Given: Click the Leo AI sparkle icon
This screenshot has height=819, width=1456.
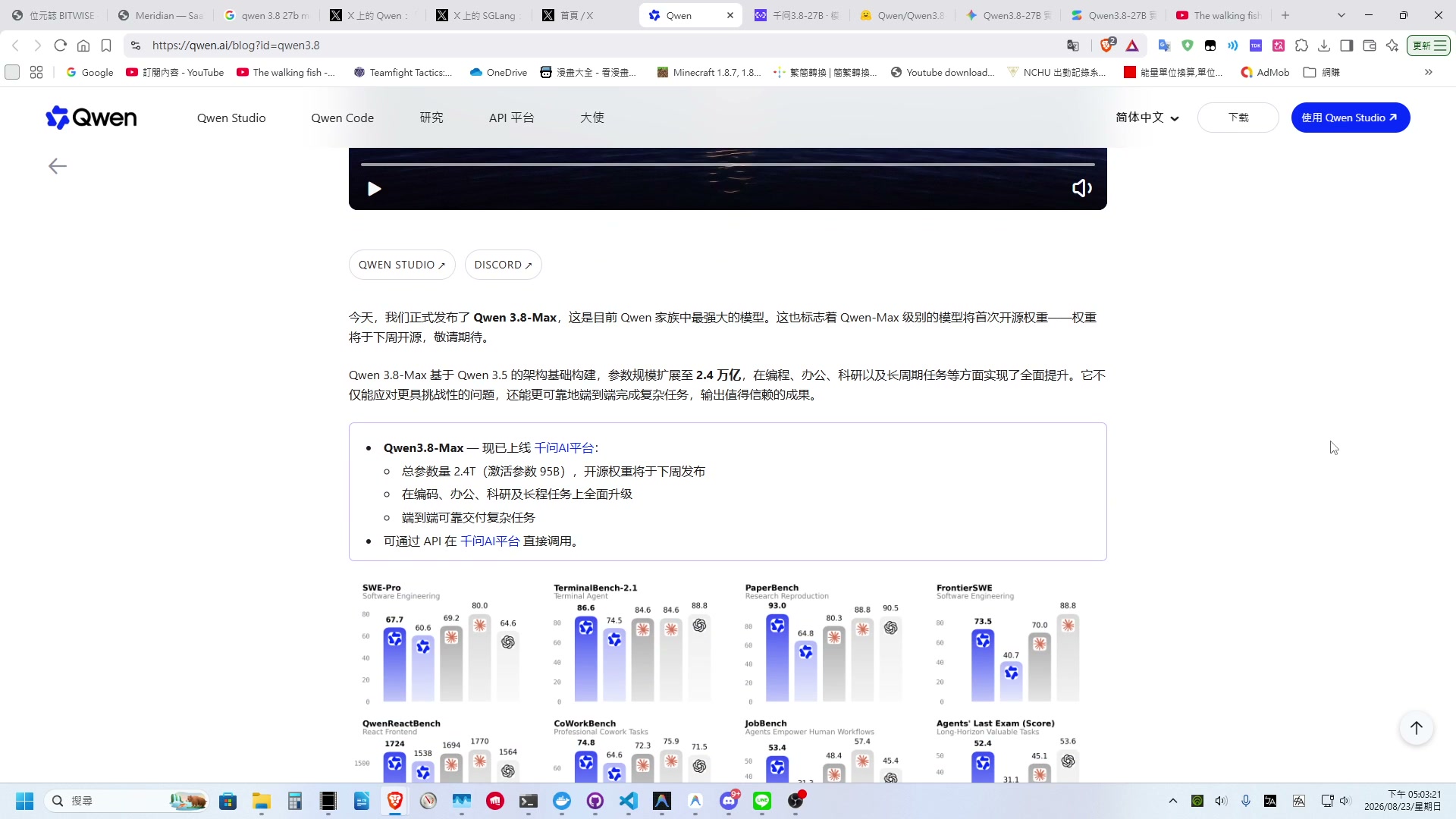Looking at the screenshot, I should point(1392,45).
